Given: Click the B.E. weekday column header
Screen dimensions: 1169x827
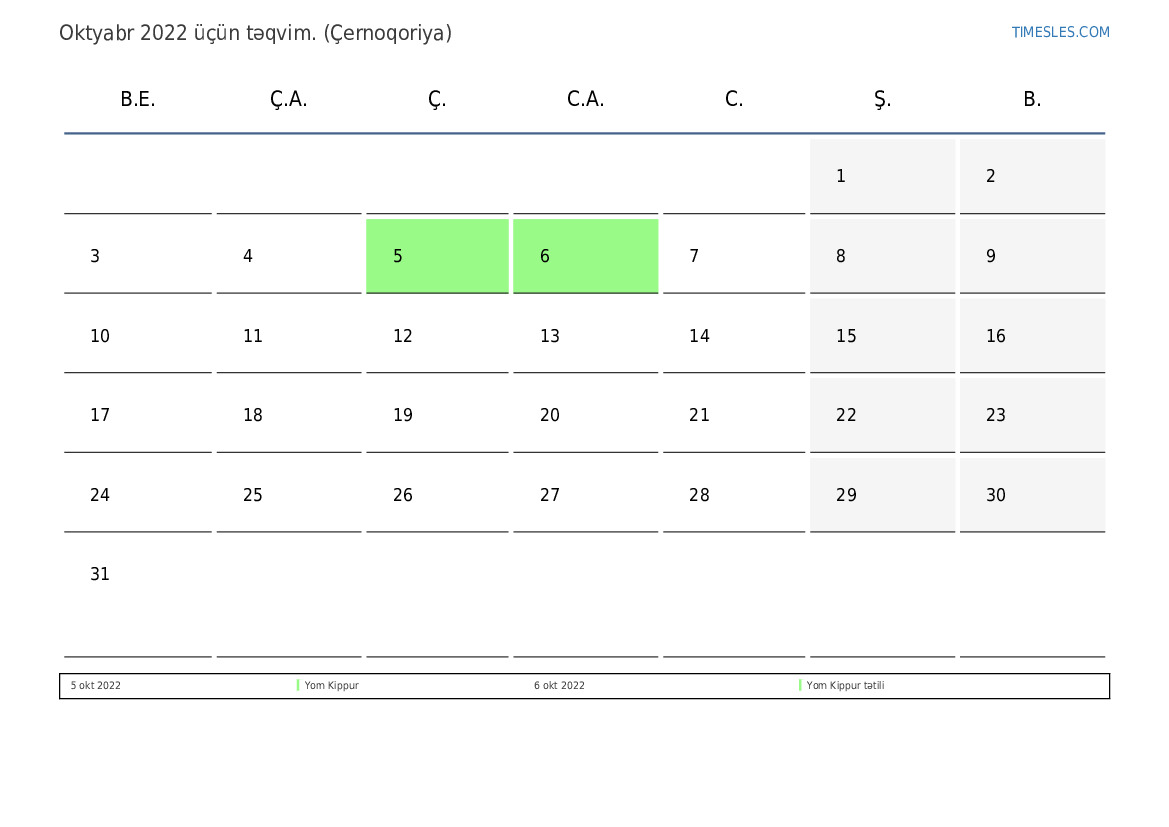Looking at the screenshot, I should pyautogui.click(x=138, y=99).
